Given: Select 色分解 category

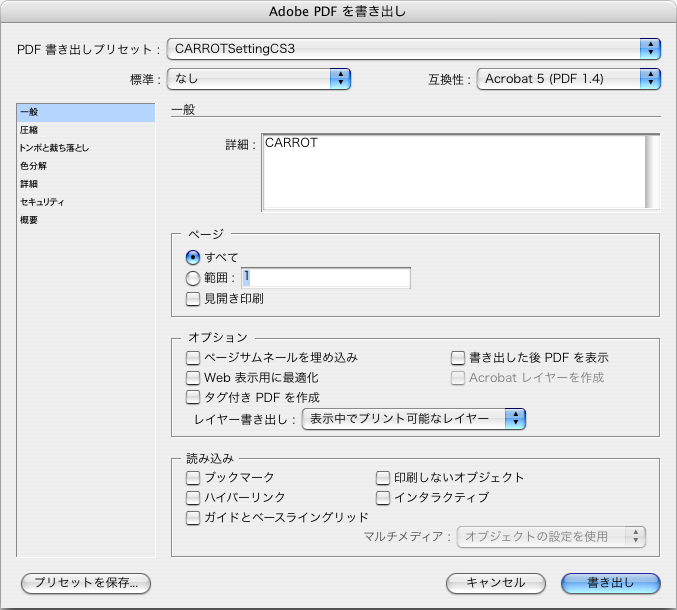Looking at the screenshot, I should click(x=86, y=166).
